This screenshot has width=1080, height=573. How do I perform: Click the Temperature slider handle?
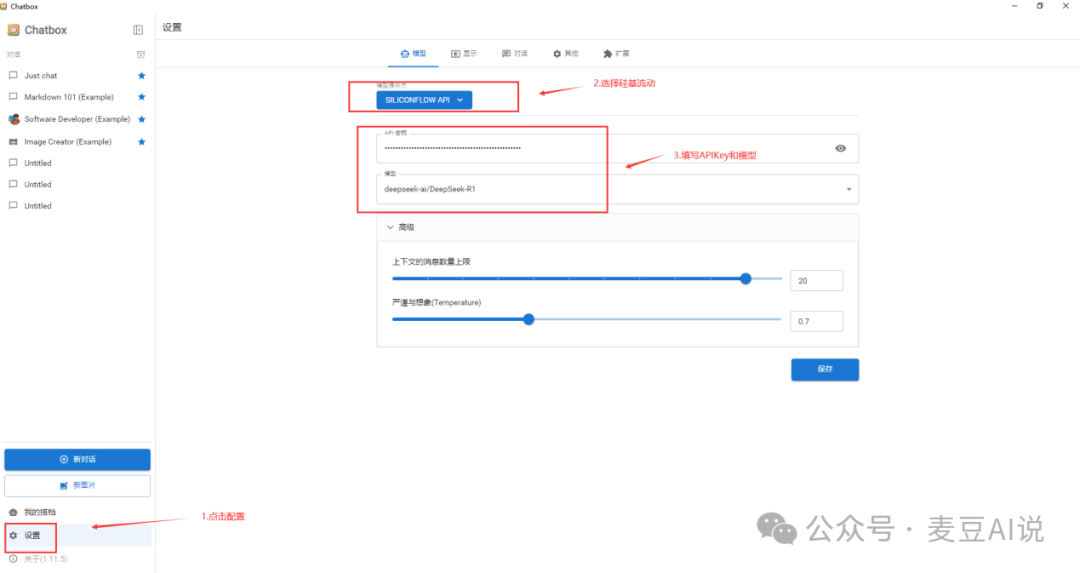click(x=528, y=320)
